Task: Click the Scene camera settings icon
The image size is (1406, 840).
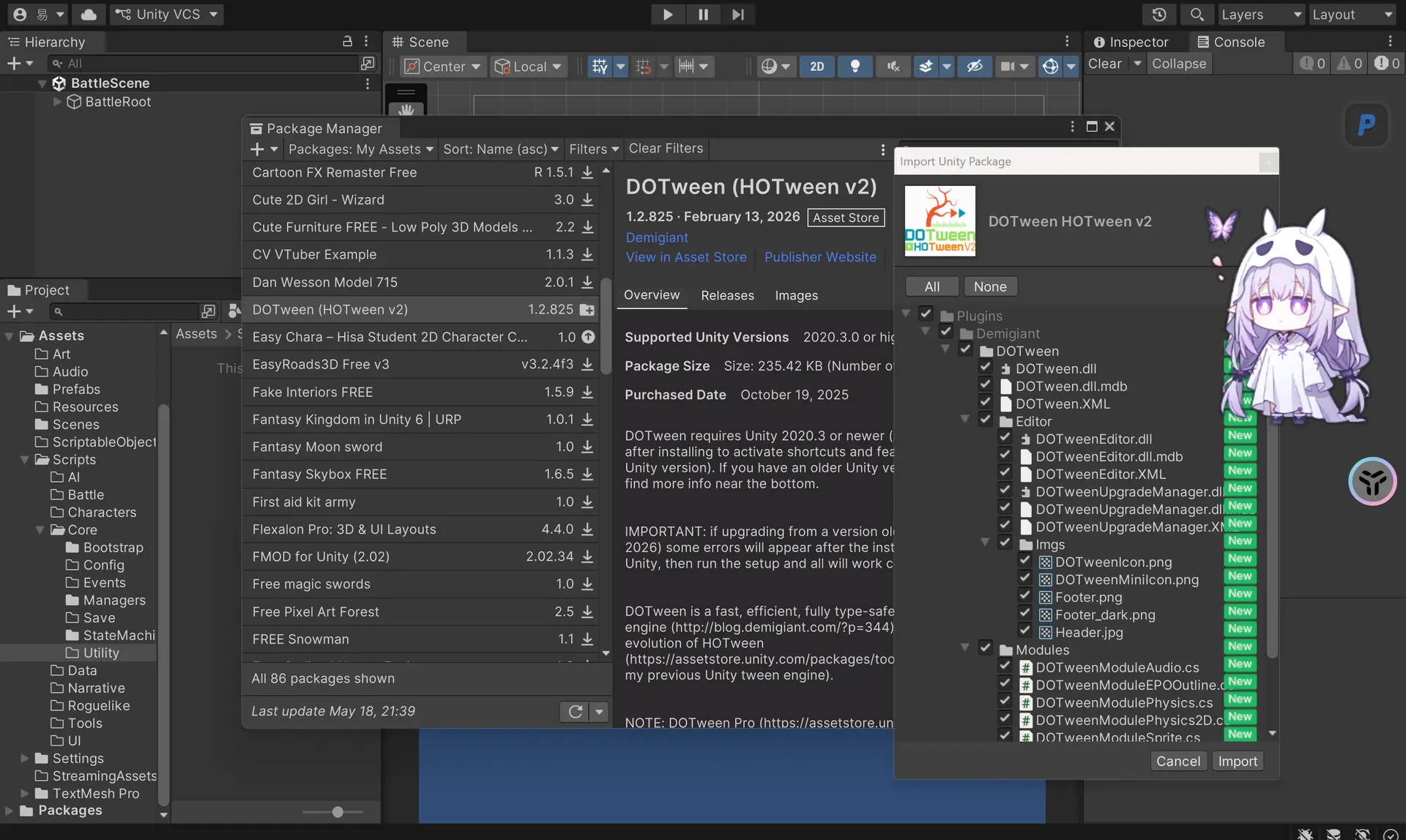Action: pos(1008,67)
